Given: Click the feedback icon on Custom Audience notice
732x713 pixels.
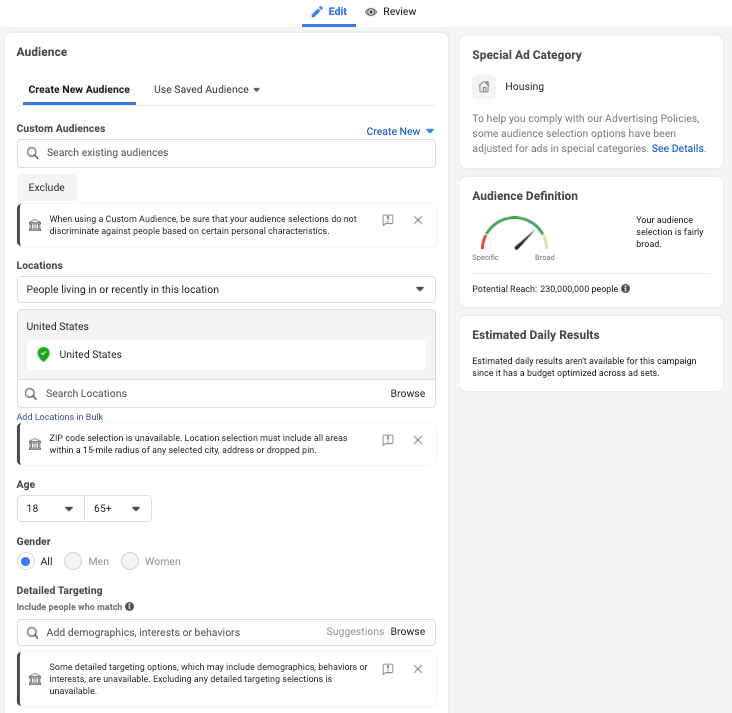Looking at the screenshot, I should click(388, 220).
